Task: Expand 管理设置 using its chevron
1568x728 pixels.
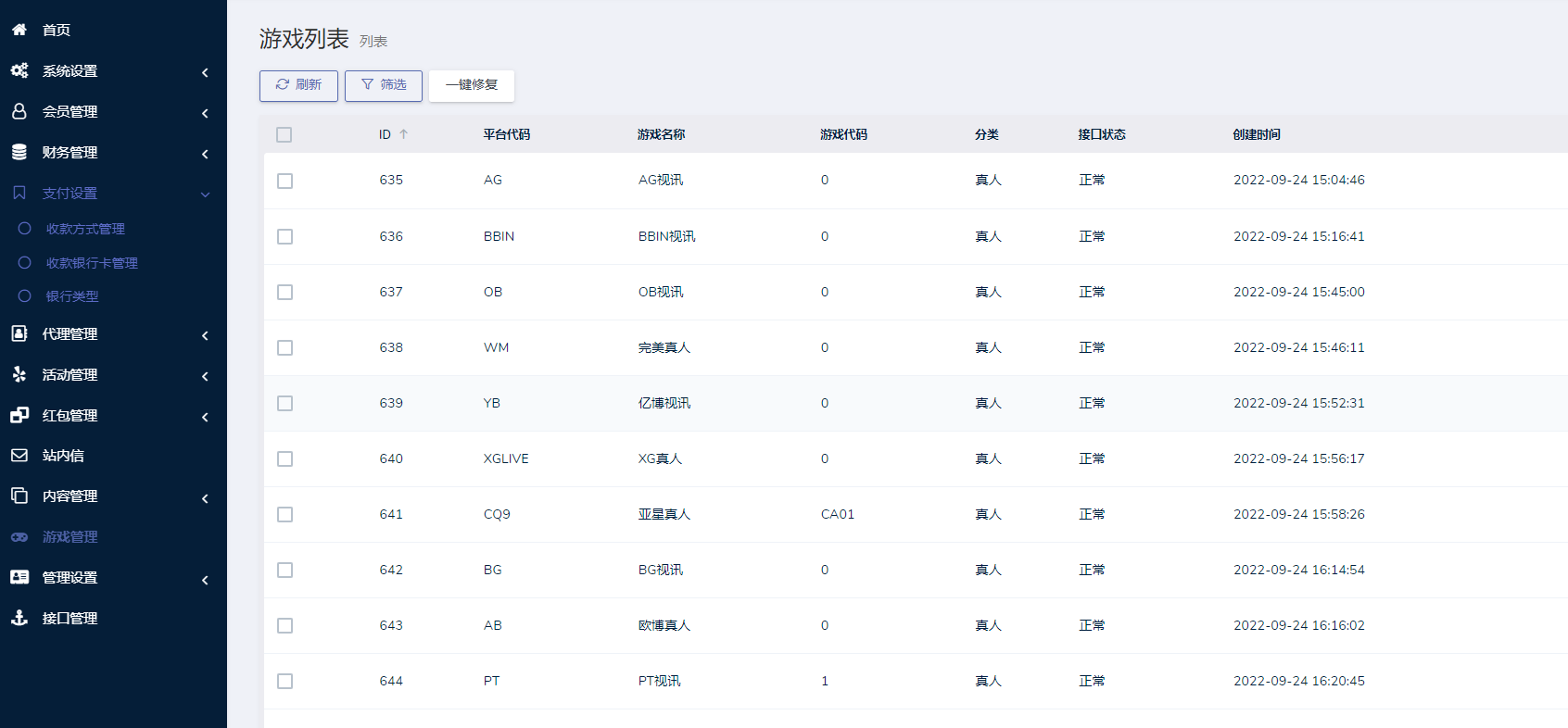Action: coord(205,580)
